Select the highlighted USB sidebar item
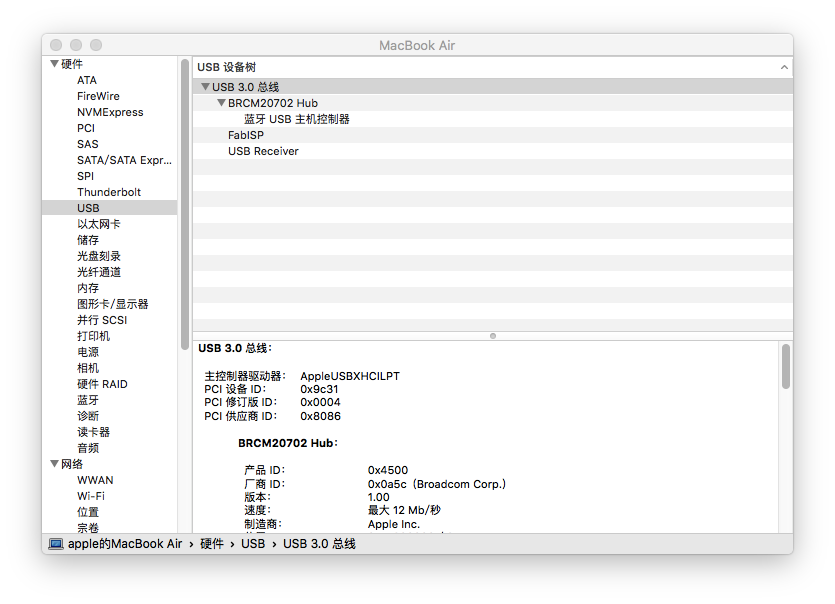 (110, 208)
